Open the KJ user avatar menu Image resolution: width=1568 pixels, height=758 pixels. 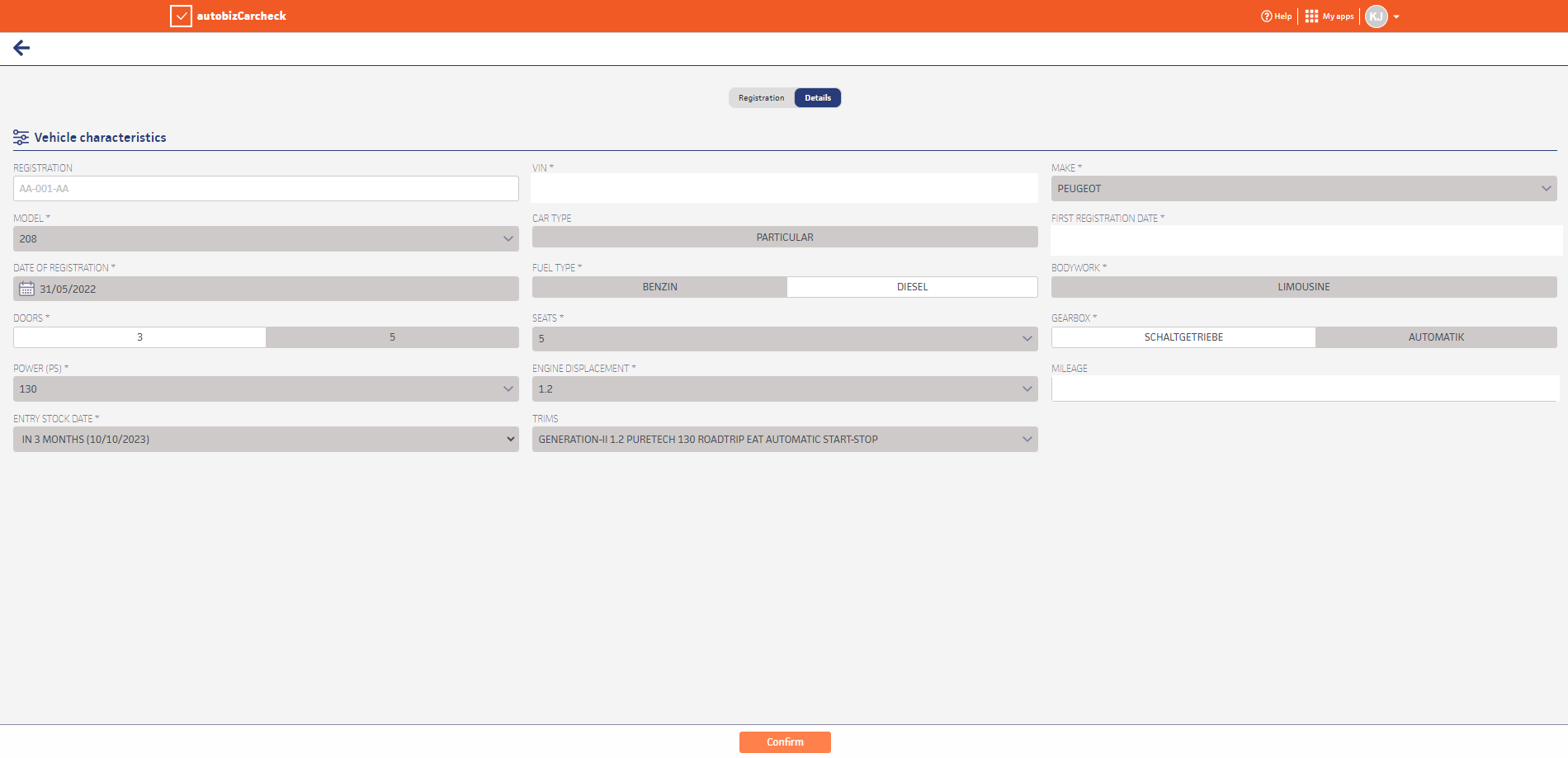[x=1377, y=16]
